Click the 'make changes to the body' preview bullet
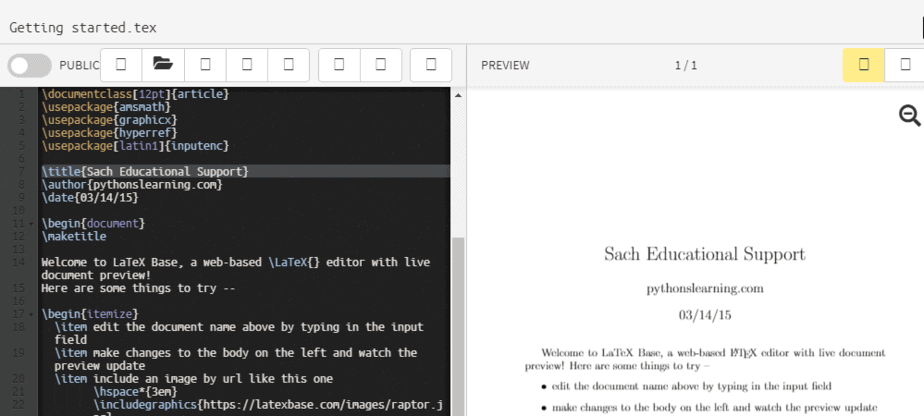924x416 pixels. (714, 408)
